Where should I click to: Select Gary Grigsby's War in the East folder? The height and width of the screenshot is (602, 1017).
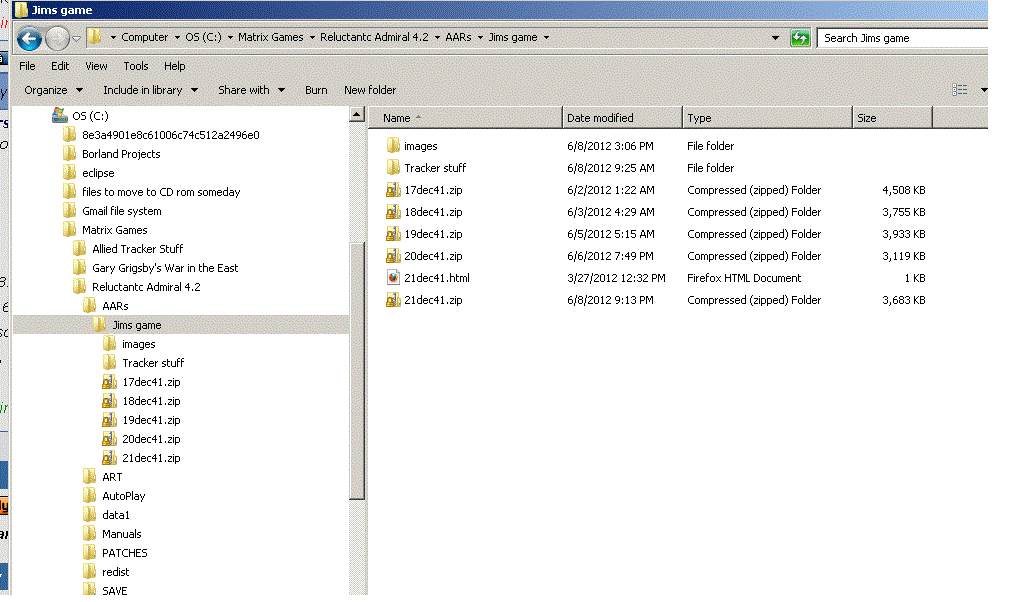click(165, 268)
